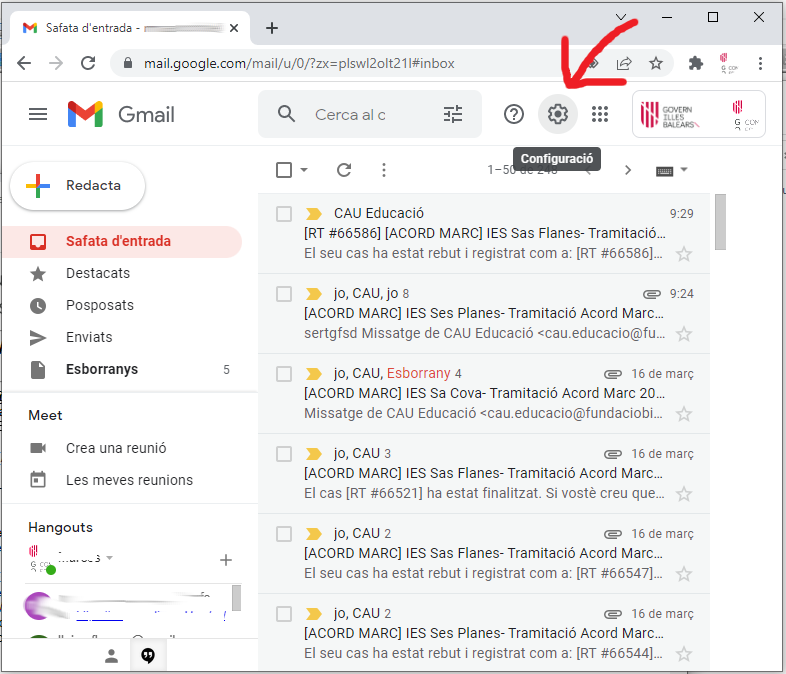
Task: Start a new Hangouts chat
Action: tap(226, 560)
